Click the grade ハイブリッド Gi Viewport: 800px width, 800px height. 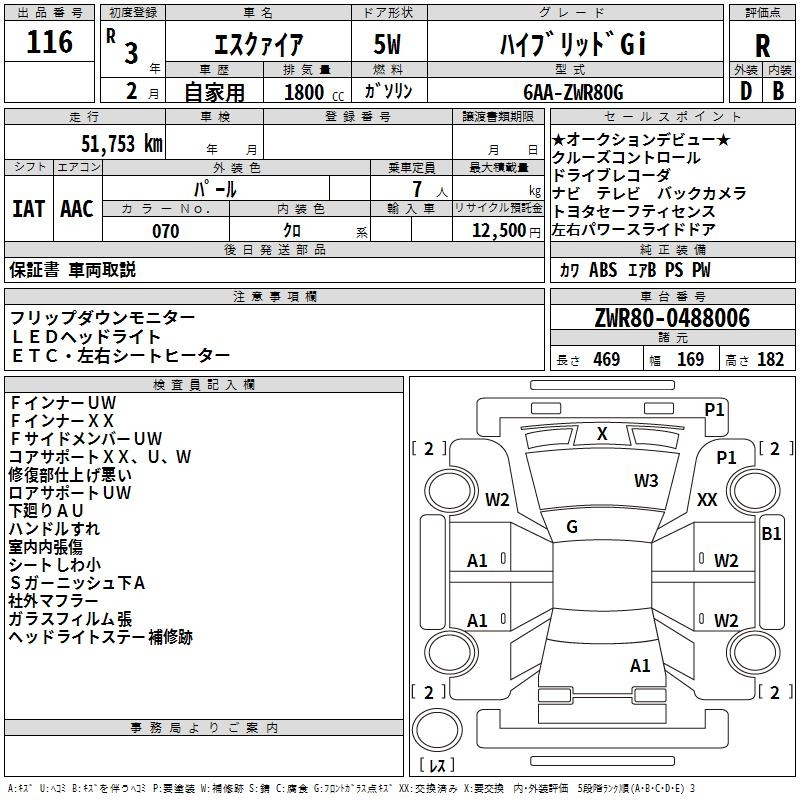[x=573, y=44]
